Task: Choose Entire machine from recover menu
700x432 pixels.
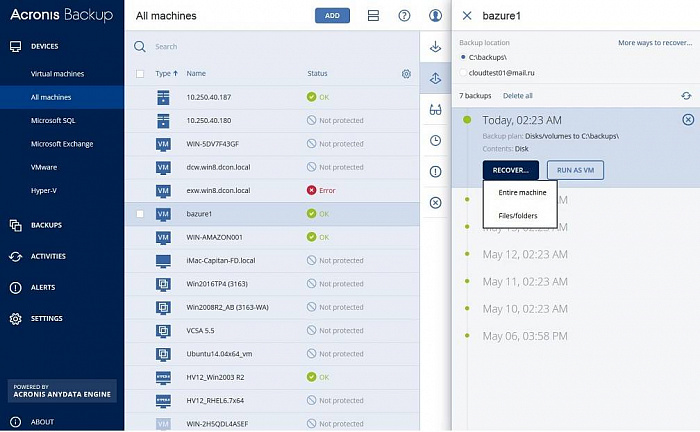Action: pos(521,192)
